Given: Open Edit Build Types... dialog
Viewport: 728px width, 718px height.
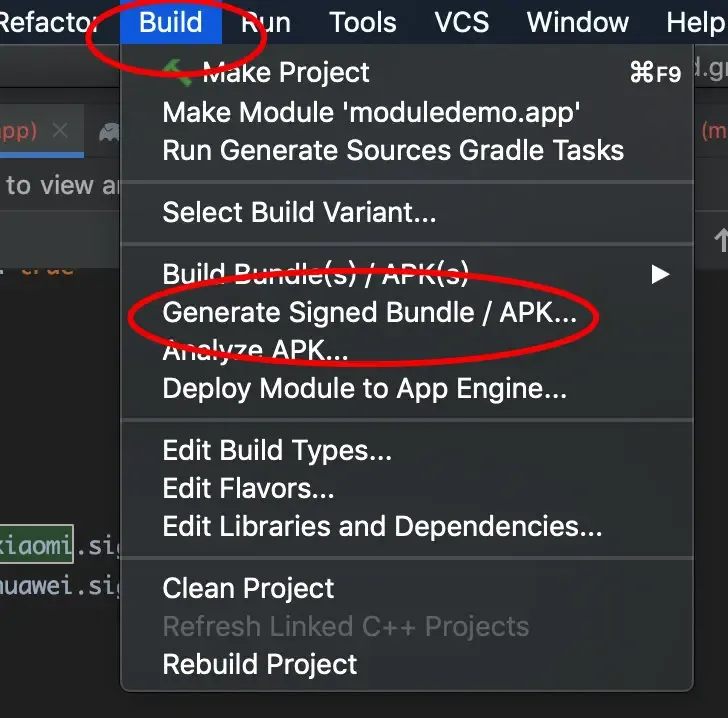Looking at the screenshot, I should (x=277, y=451).
